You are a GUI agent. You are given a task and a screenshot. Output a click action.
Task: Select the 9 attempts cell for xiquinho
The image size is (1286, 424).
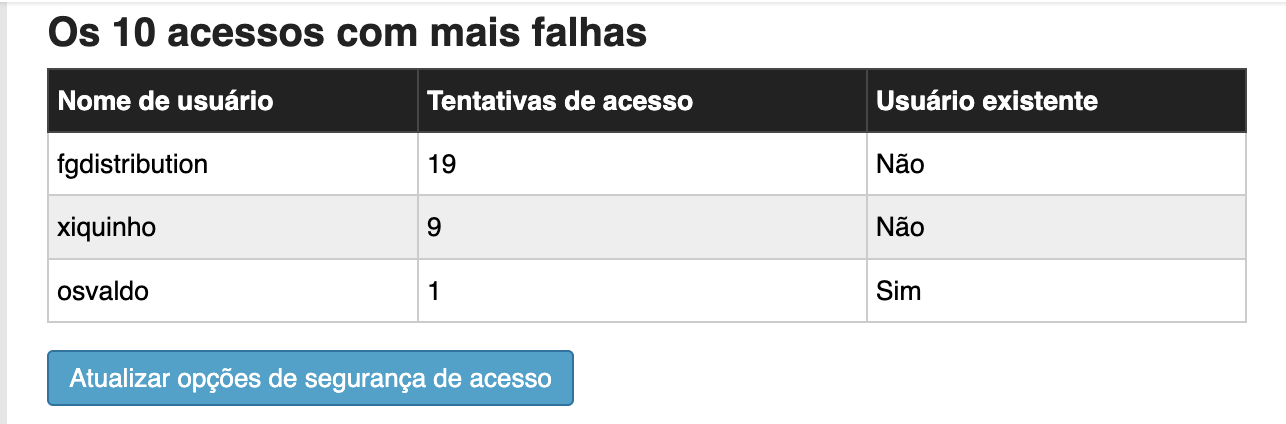point(642,227)
